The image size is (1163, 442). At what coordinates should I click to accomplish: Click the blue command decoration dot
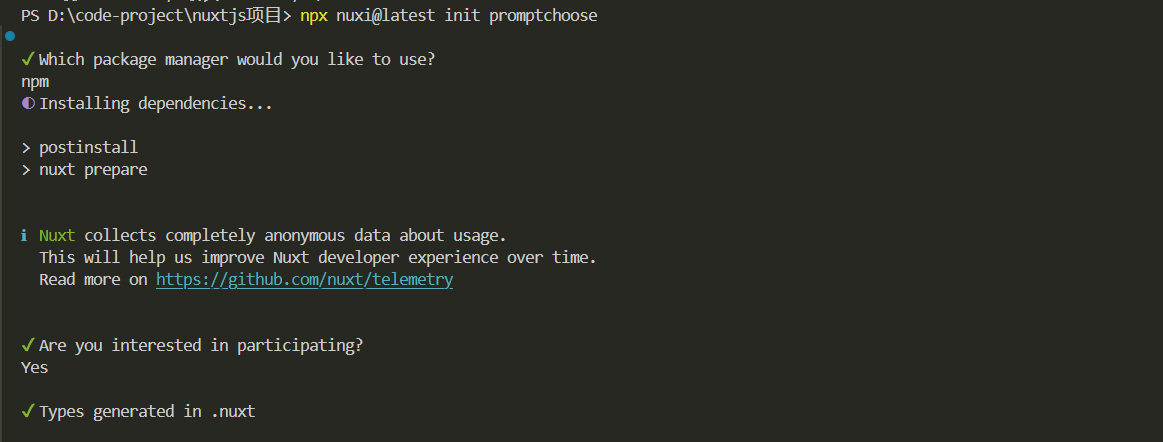point(10,35)
